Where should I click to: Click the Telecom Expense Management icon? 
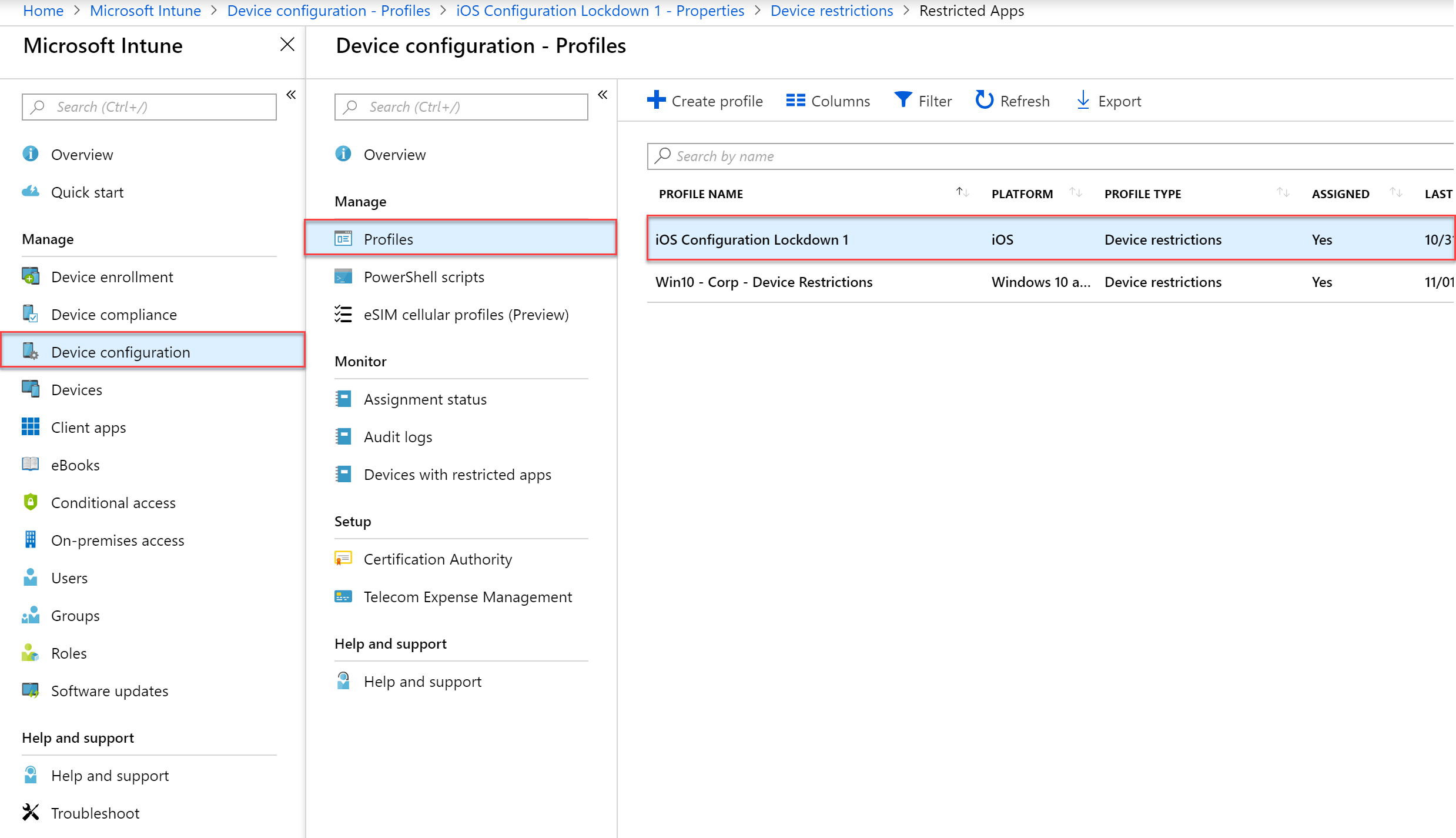[x=343, y=596]
